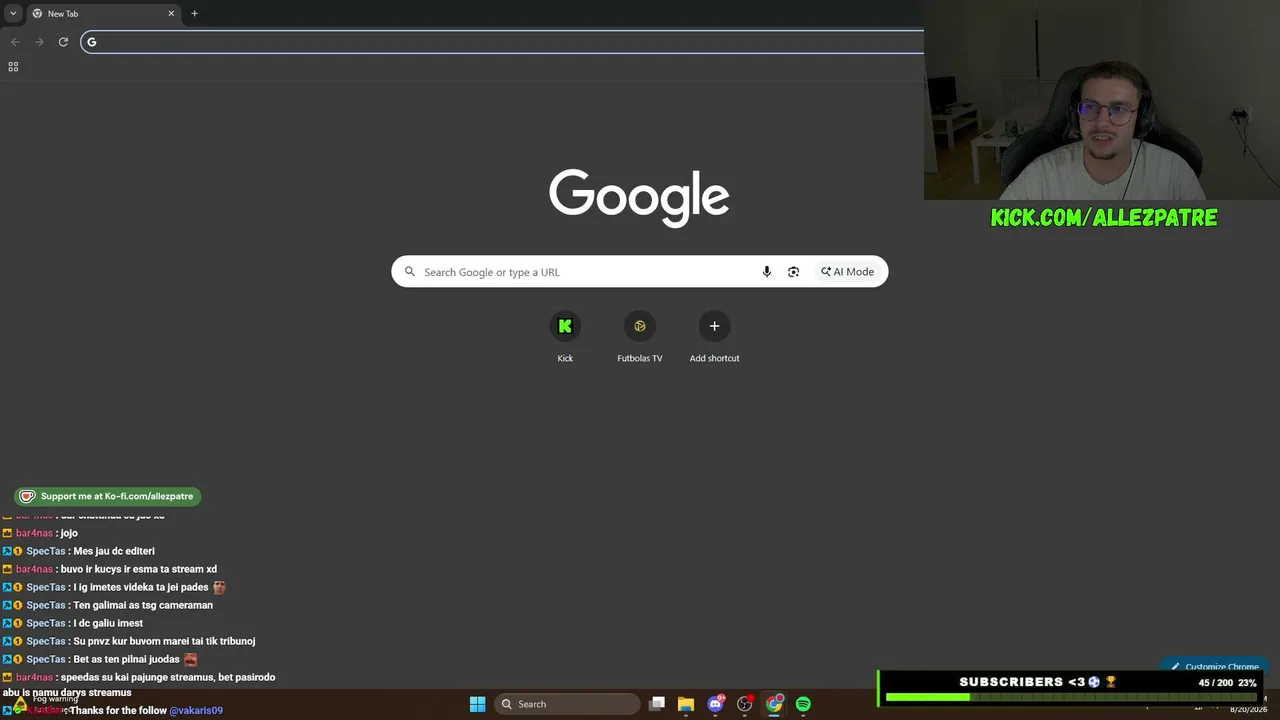The height and width of the screenshot is (720, 1280).
Task: Click the chat message 'Ten galimai as tsg cameraman'
Action: coord(143,605)
